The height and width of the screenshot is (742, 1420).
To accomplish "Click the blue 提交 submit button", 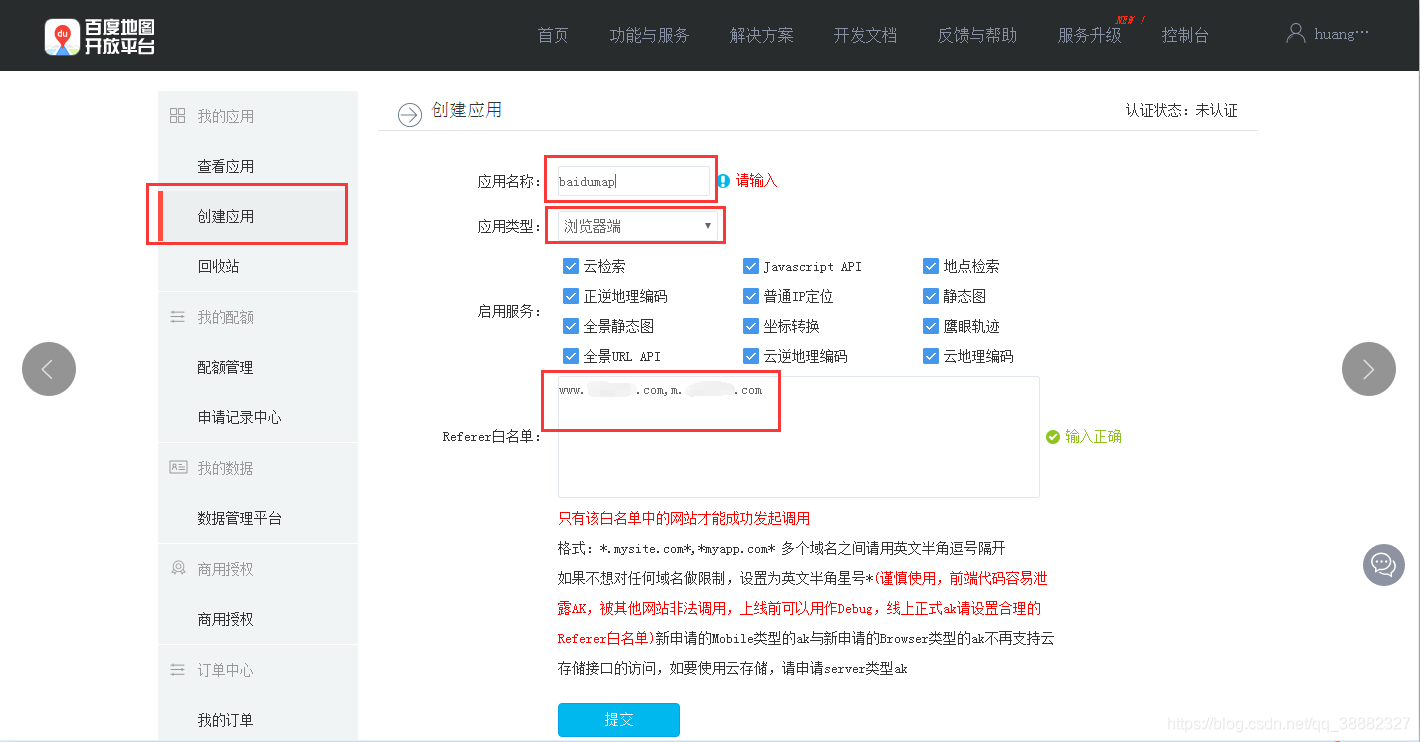I will pyautogui.click(x=619, y=720).
